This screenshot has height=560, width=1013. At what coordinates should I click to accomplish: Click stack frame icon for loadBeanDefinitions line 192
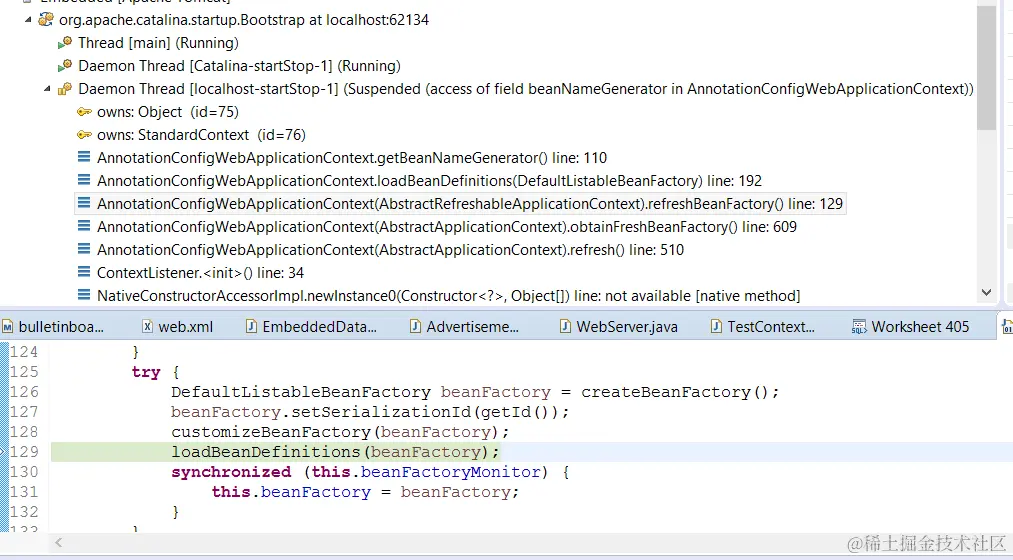[x=84, y=180]
